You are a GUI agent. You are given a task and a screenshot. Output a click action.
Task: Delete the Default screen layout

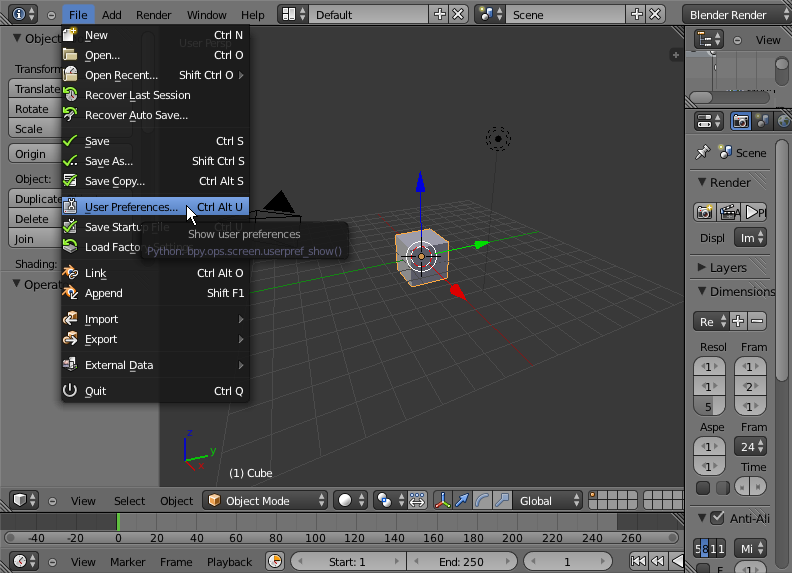tap(458, 14)
